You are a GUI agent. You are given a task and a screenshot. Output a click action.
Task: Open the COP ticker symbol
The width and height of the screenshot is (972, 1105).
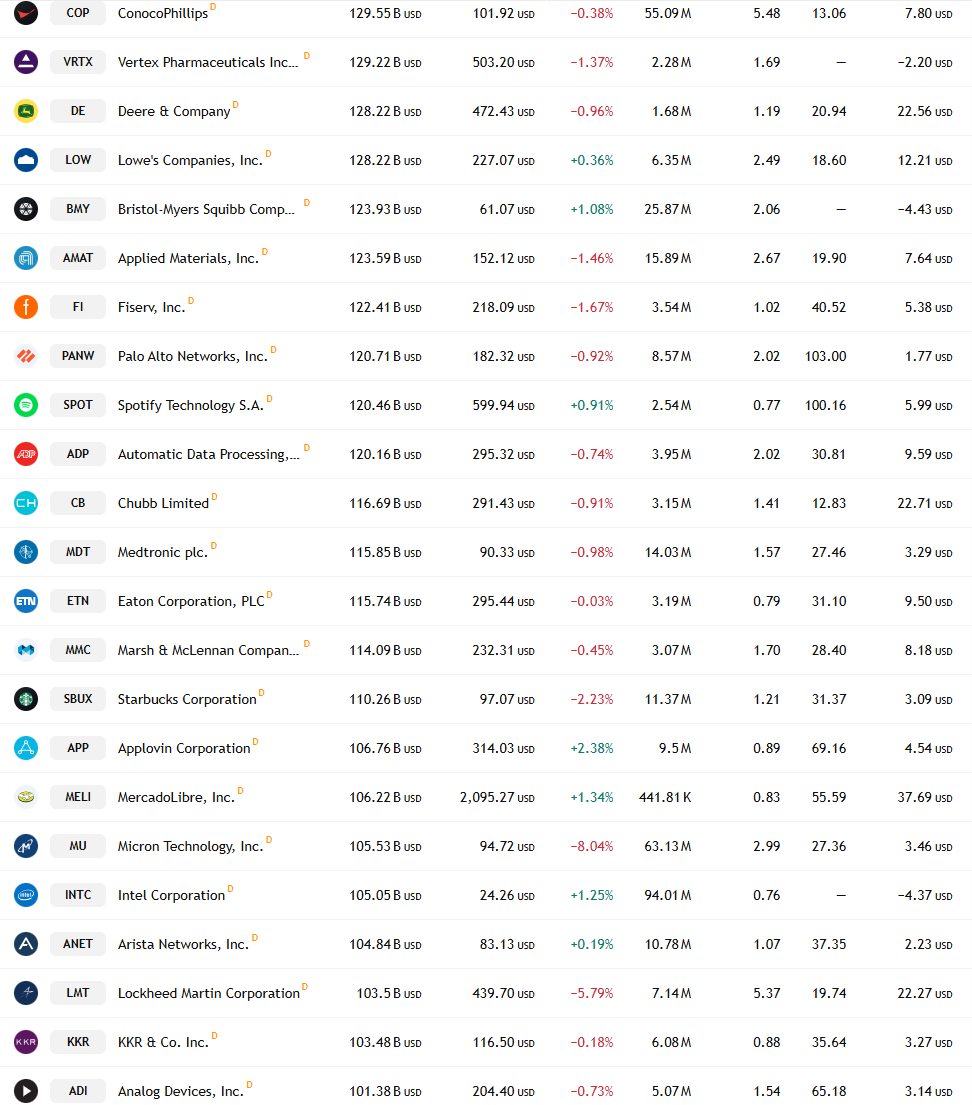point(78,13)
